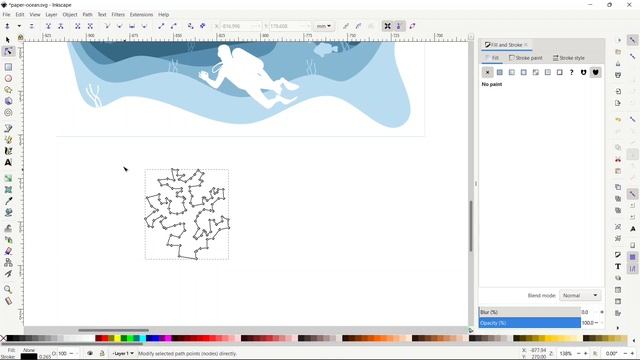Choose Pattern fill option
The image size is (640, 360).
coord(548,72)
